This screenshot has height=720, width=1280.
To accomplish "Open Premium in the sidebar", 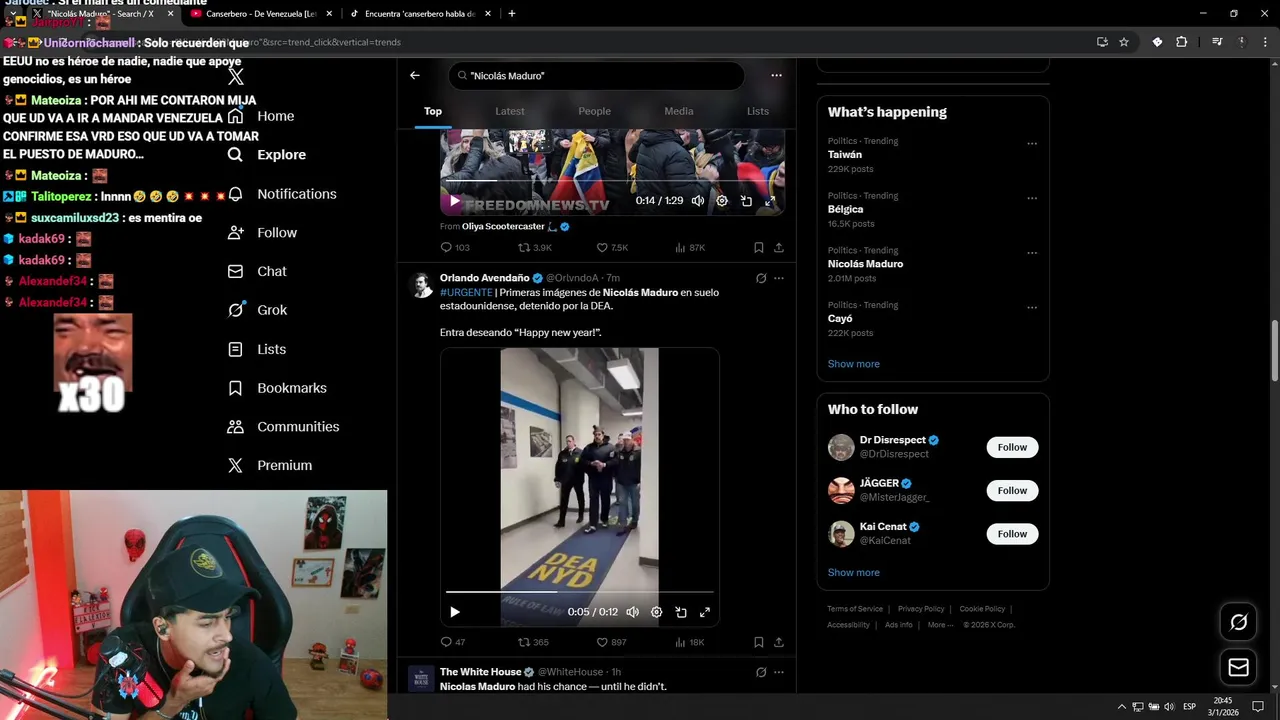I will 270,465.
